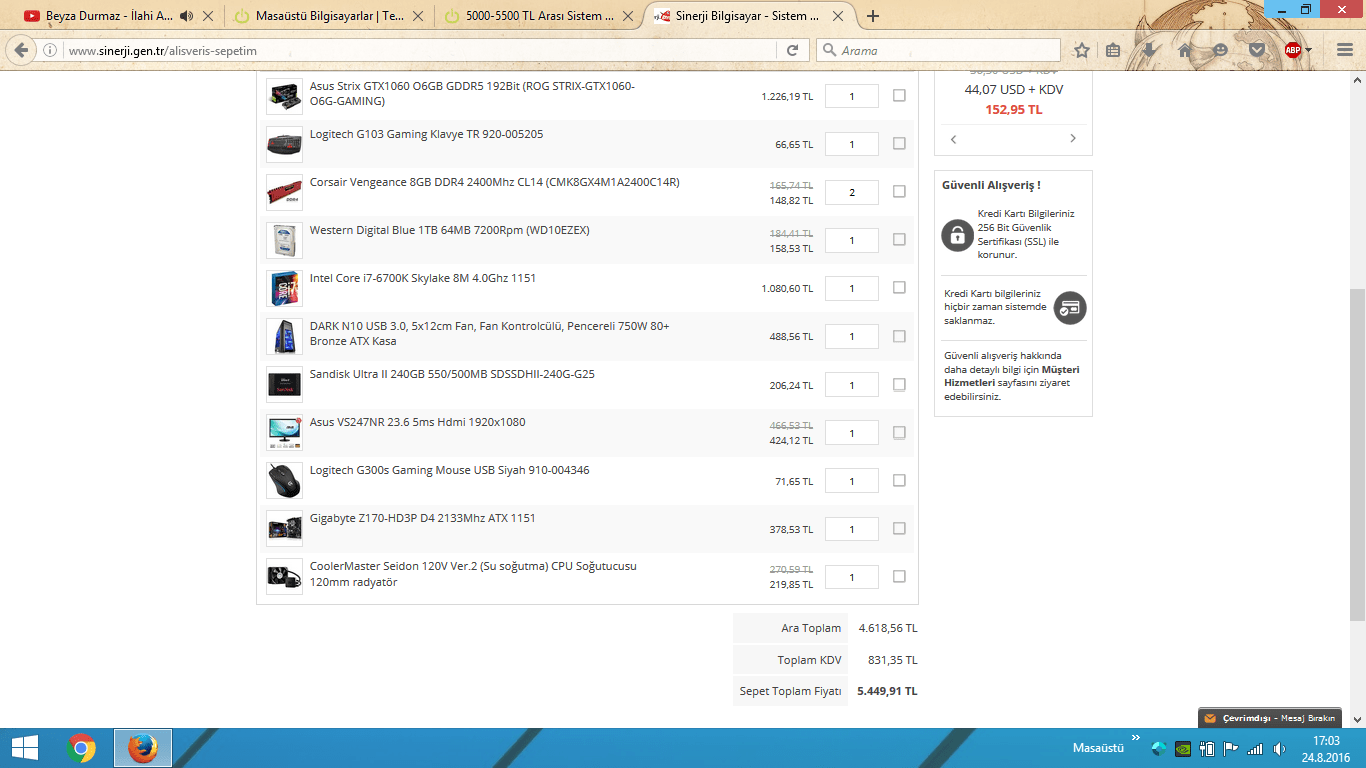Go to the Firefox home page icon
1366x768 pixels.
(1185, 50)
